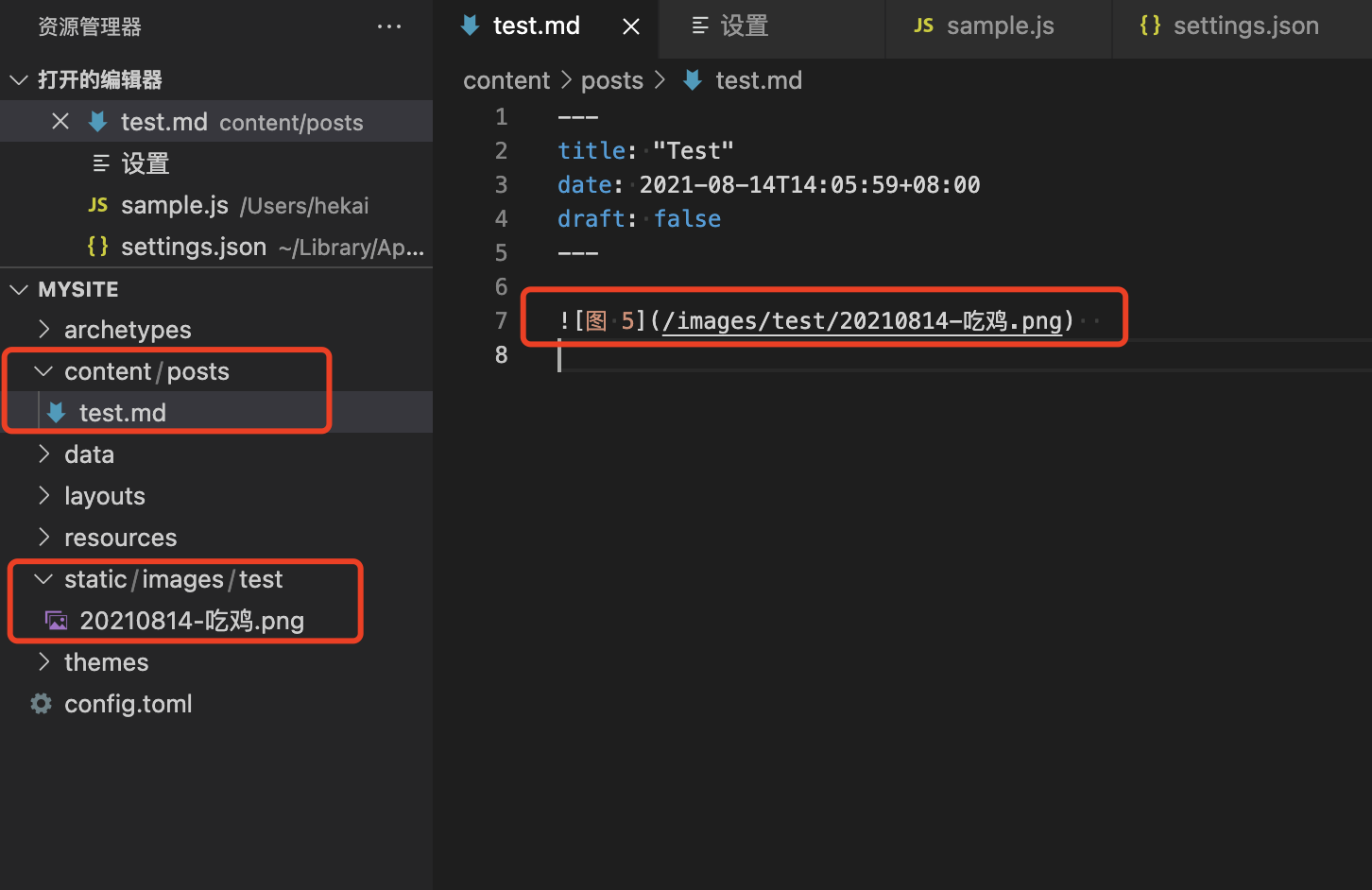Image resolution: width=1372 pixels, height=890 pixels.
Task: Click the More Actions (...) icon in Explorer
Action: [x=389, y=26]
